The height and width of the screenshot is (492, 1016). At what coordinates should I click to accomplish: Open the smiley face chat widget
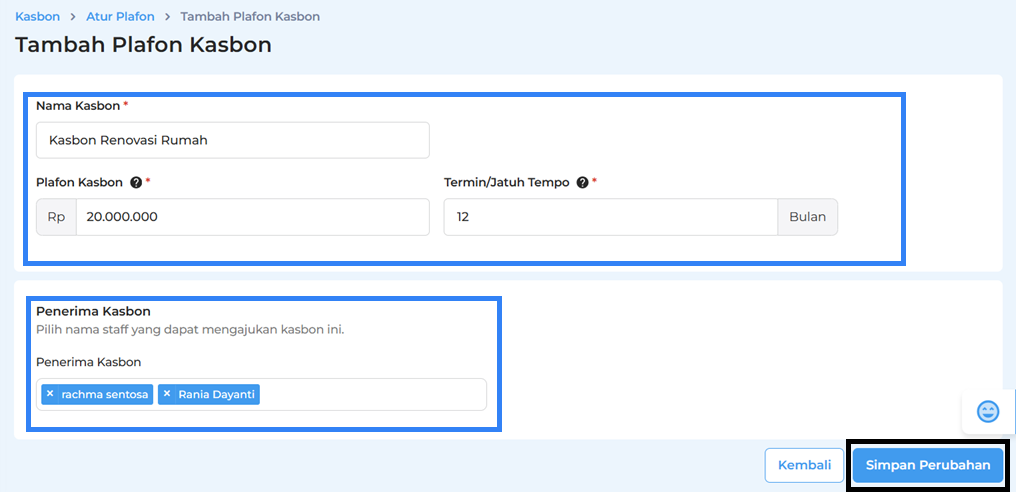(987, 411)
